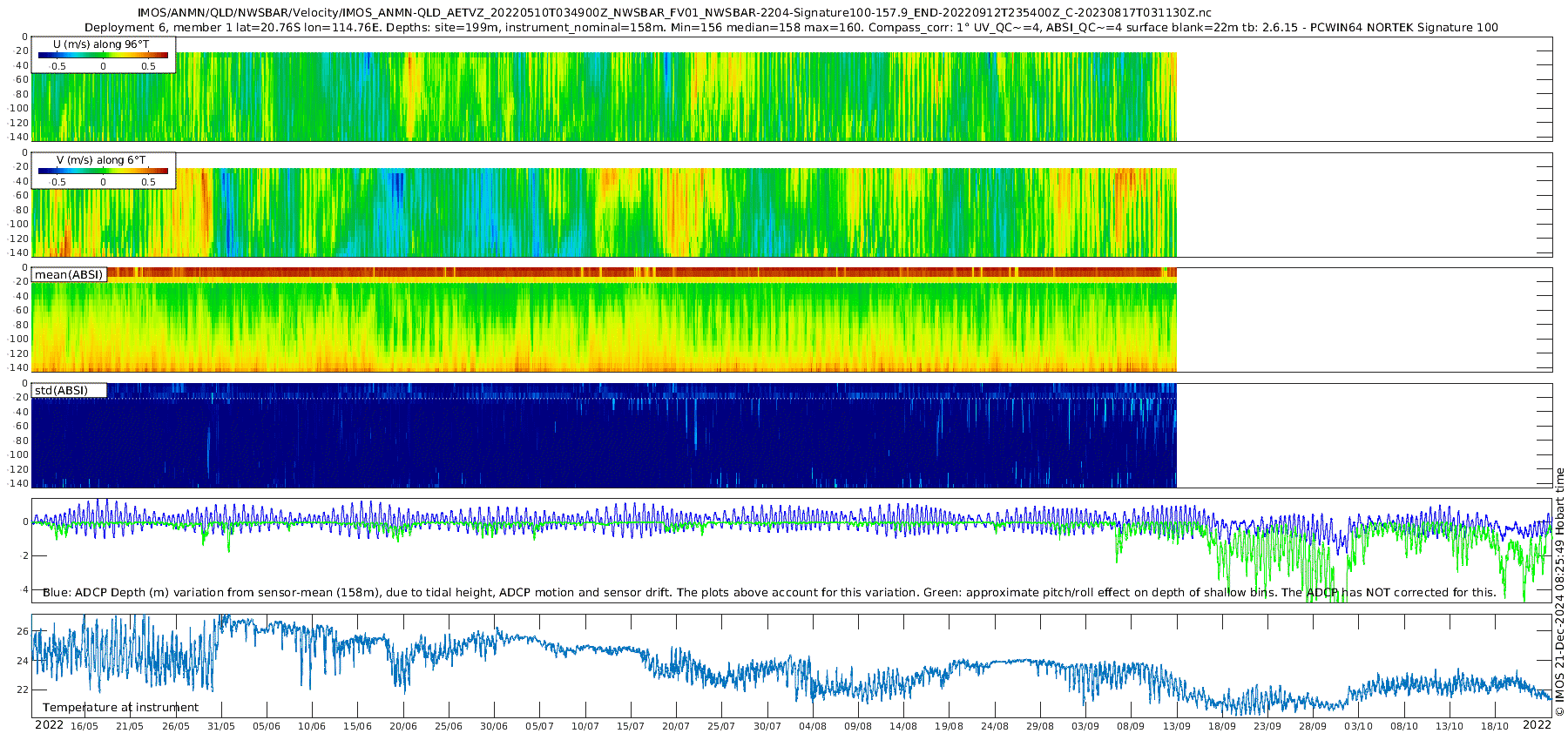This screenshot has height=740, width=1568.
Task: Click the 2022 year label at bottom right
Action: coord(1537,725)
